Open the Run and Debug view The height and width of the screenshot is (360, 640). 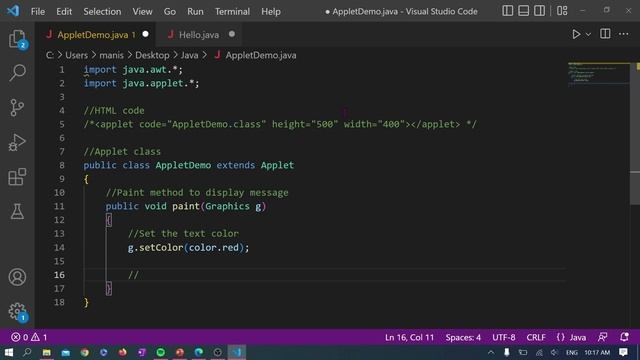[x=17, y=142]
